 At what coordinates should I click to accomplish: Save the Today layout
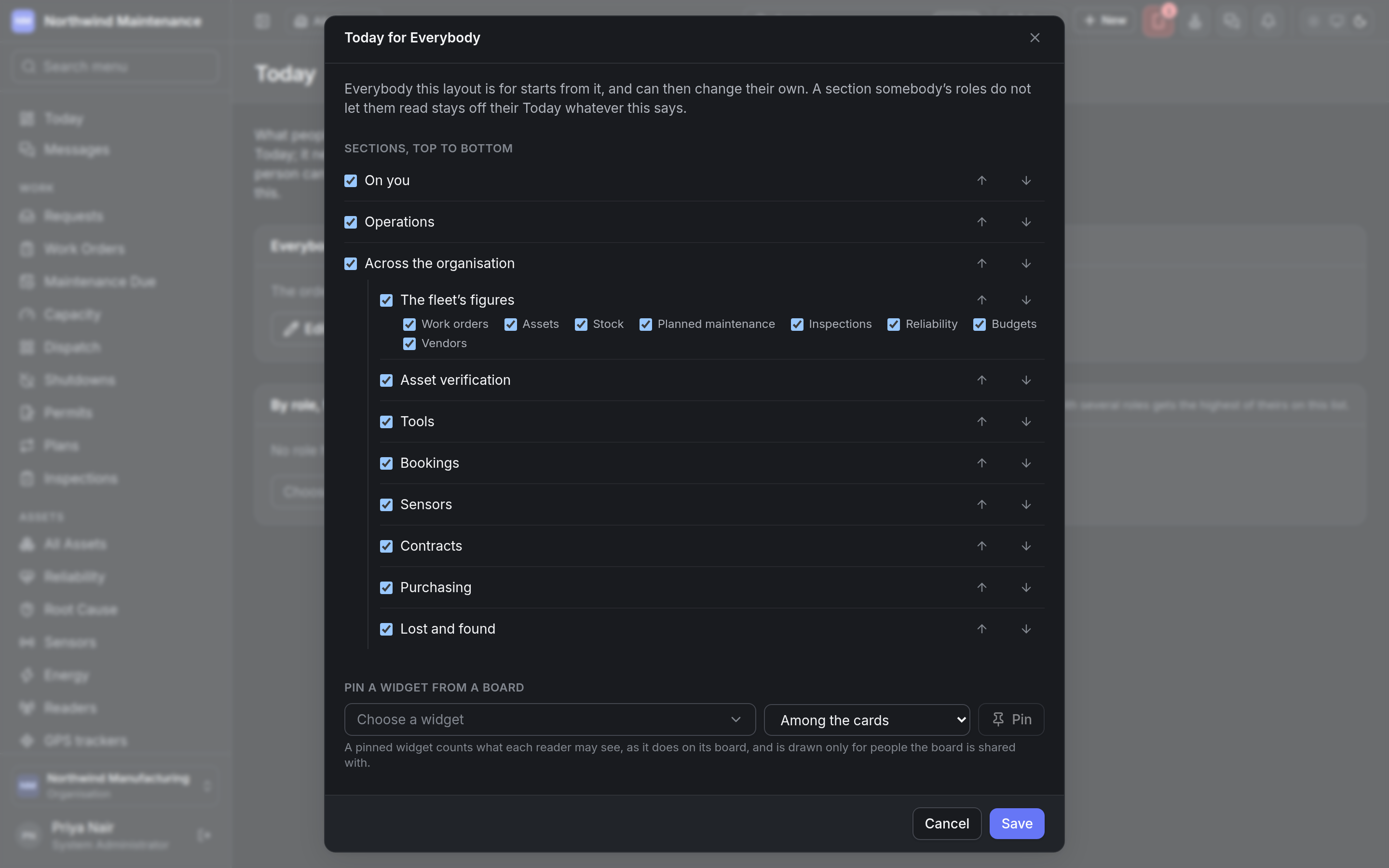tap(1017, 823)
